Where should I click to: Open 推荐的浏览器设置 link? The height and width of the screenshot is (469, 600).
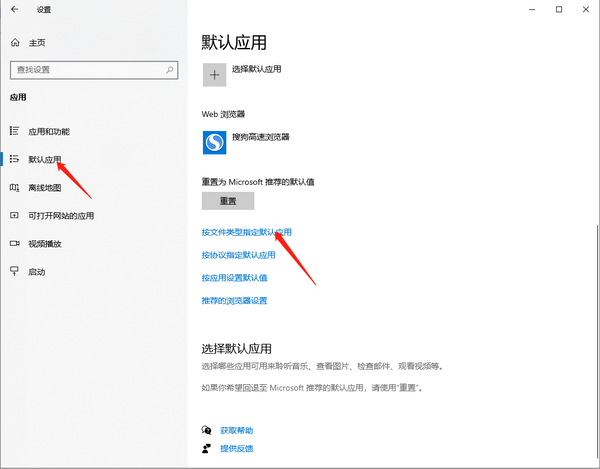(x=234, y=301)
